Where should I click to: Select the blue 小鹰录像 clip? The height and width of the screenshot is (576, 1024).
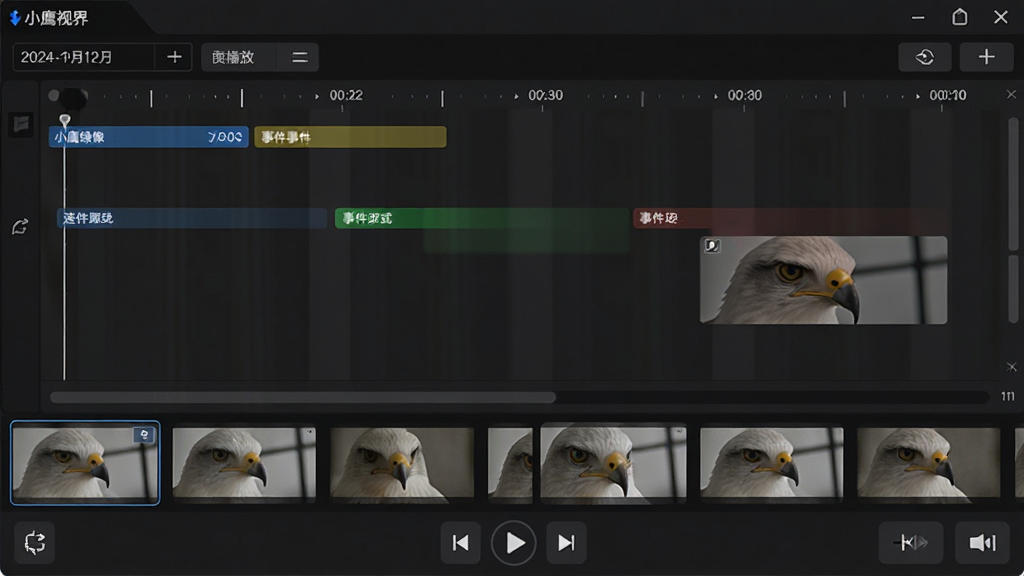coord(149,137)
